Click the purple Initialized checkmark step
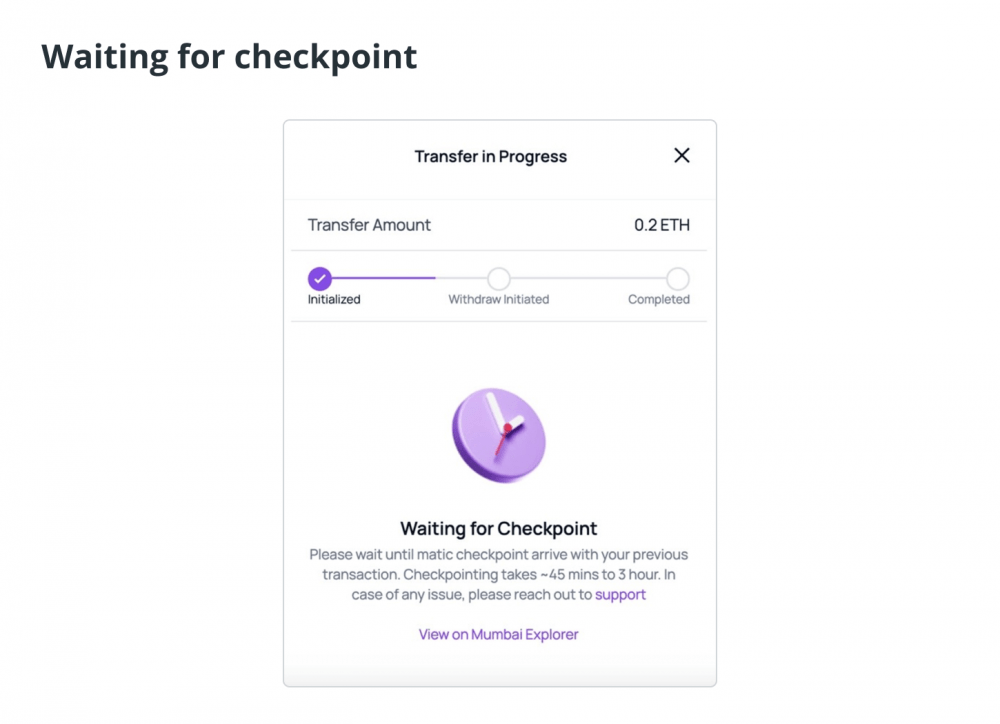 320,279
